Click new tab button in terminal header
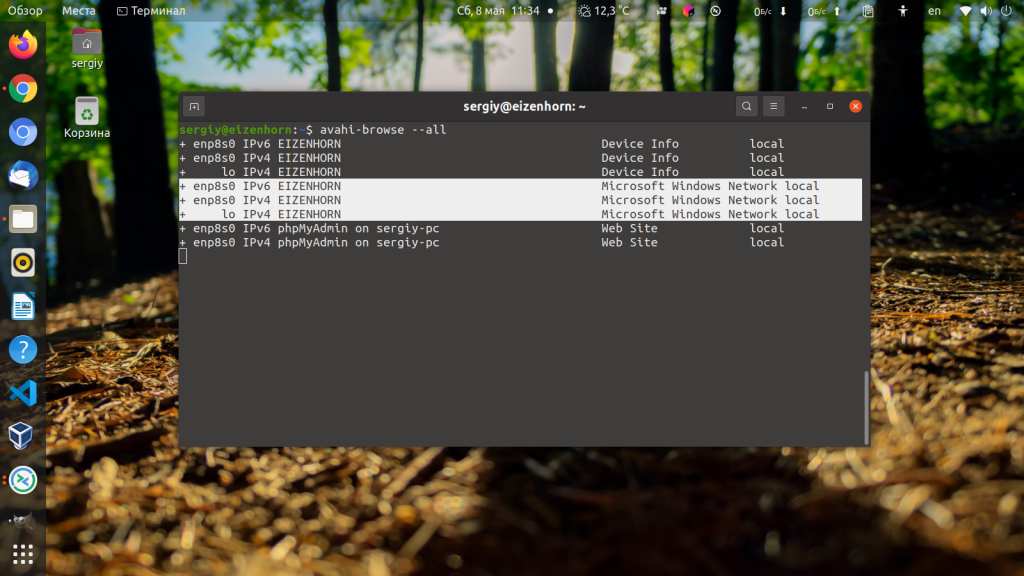The width and height of the screenshot is (1024, 576). pyautogui.click(x=194, y=106)
